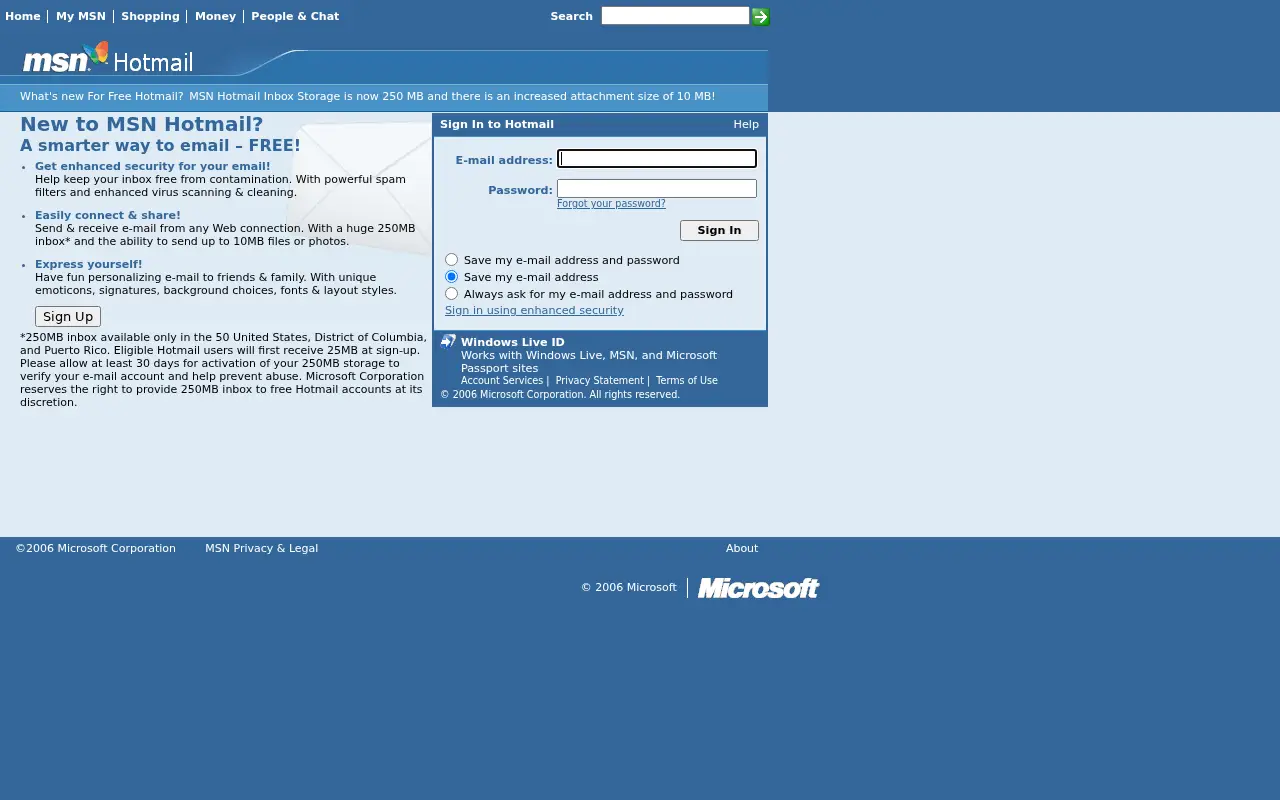This screenshot has width=1280, height=800.
Task: Open Money from the top navigation
Action: 215,16
